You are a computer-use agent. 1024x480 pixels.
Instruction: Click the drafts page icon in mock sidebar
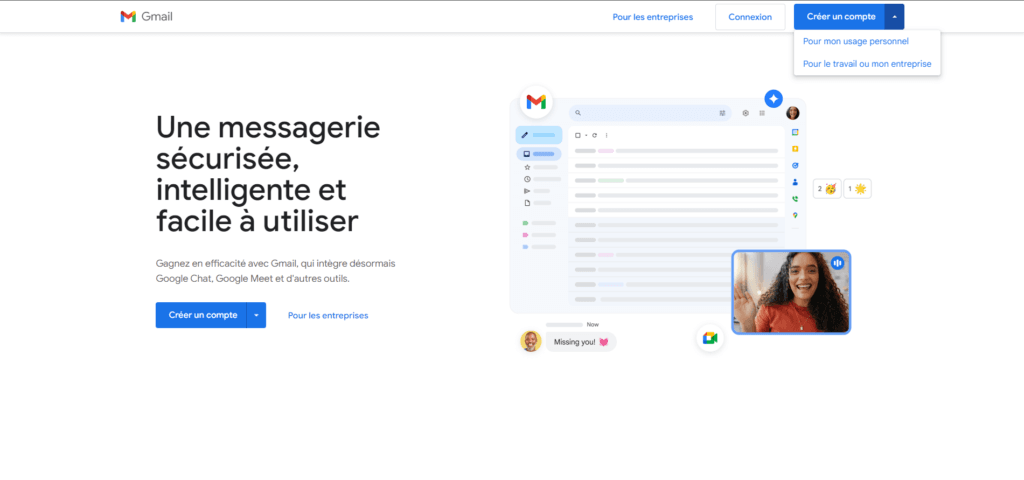point(527,202)
